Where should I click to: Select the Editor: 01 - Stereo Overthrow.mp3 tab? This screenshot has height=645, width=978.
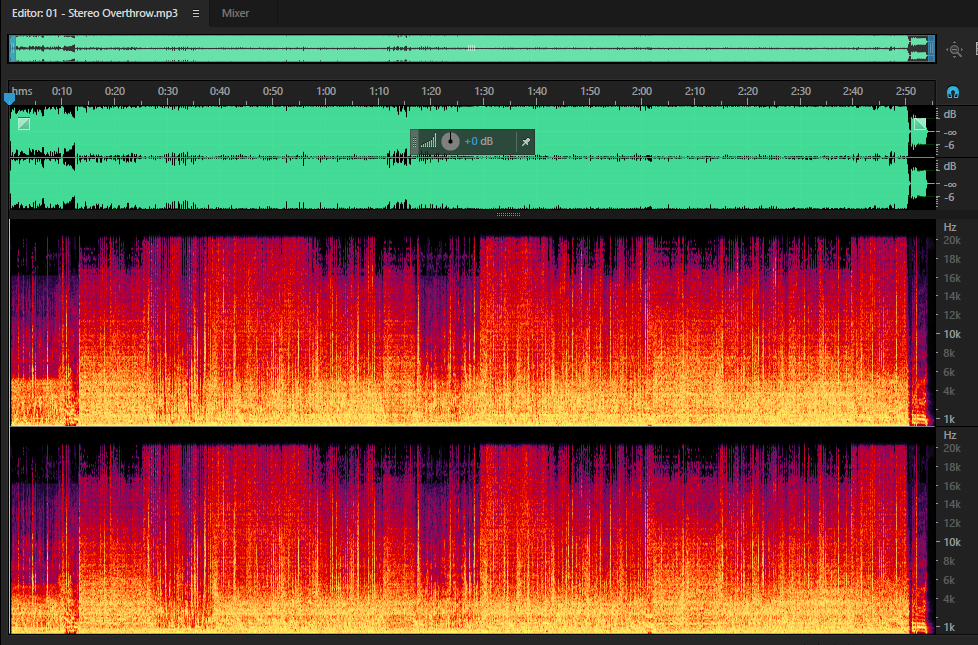[x=95, y=13]
